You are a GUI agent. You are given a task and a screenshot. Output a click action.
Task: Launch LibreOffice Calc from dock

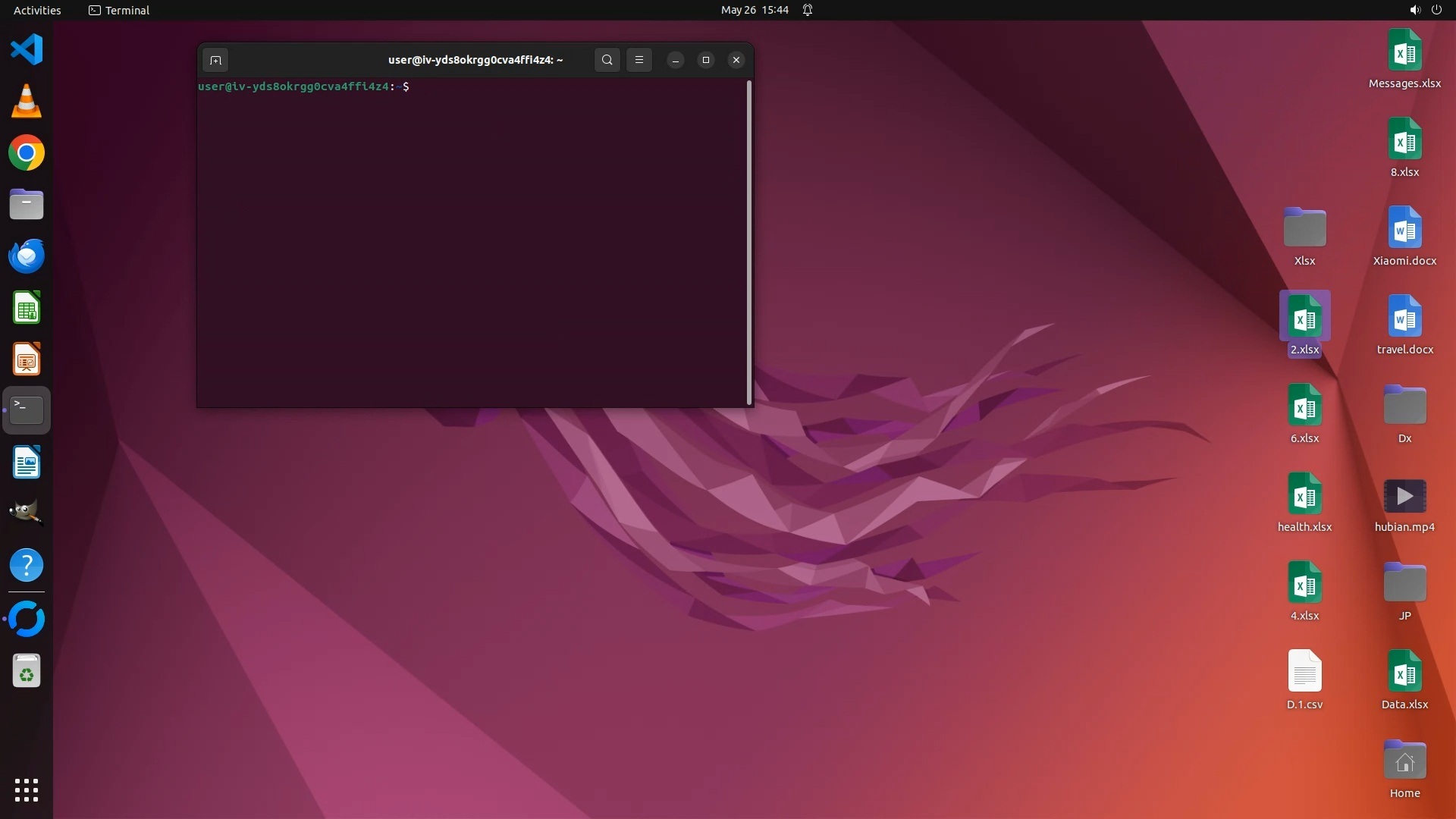coord(27,309)
